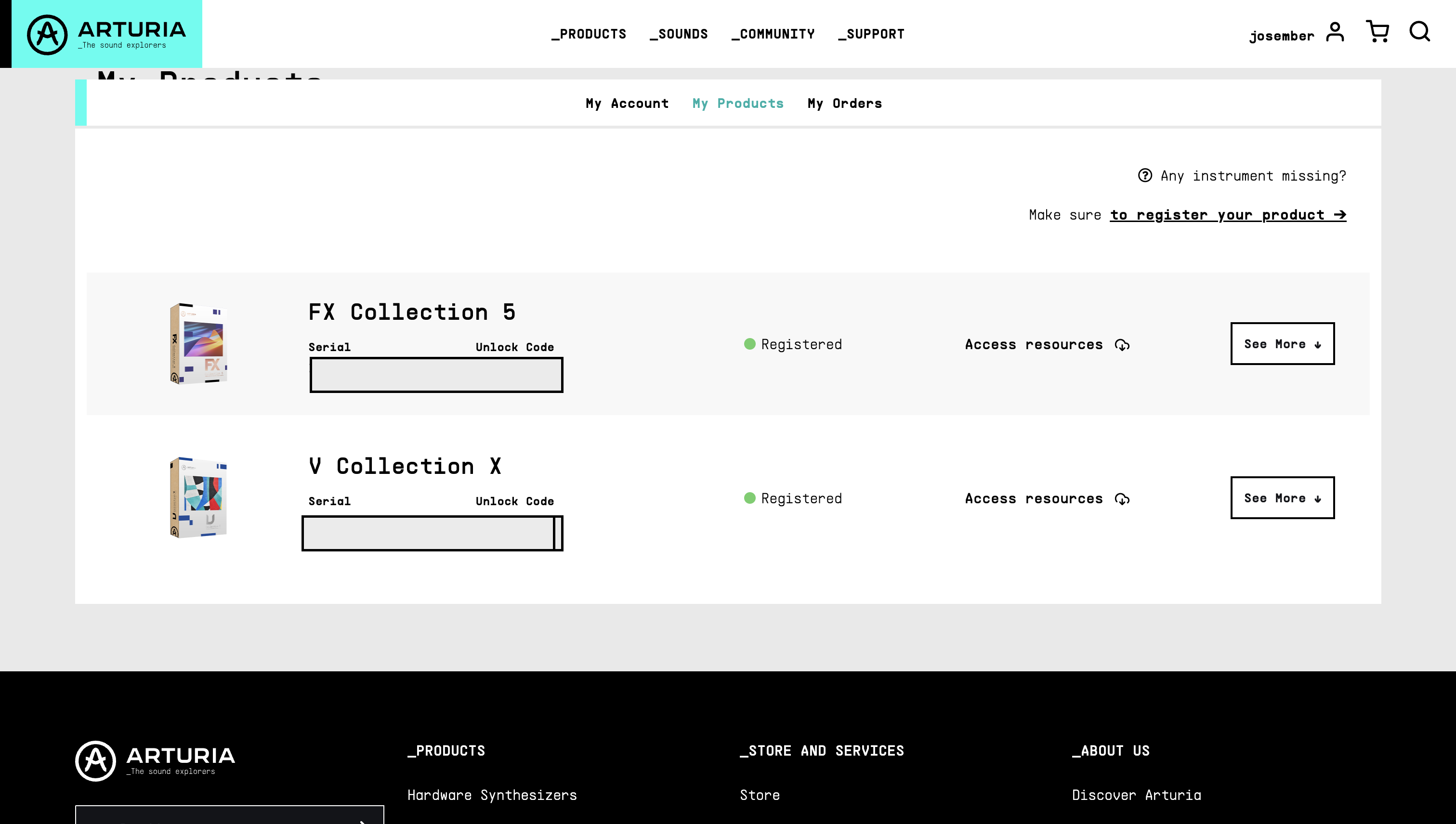Click My Orders navigation tab
Screen dimensions: 1456x824
pyautogui.click(x=845, y=103)
